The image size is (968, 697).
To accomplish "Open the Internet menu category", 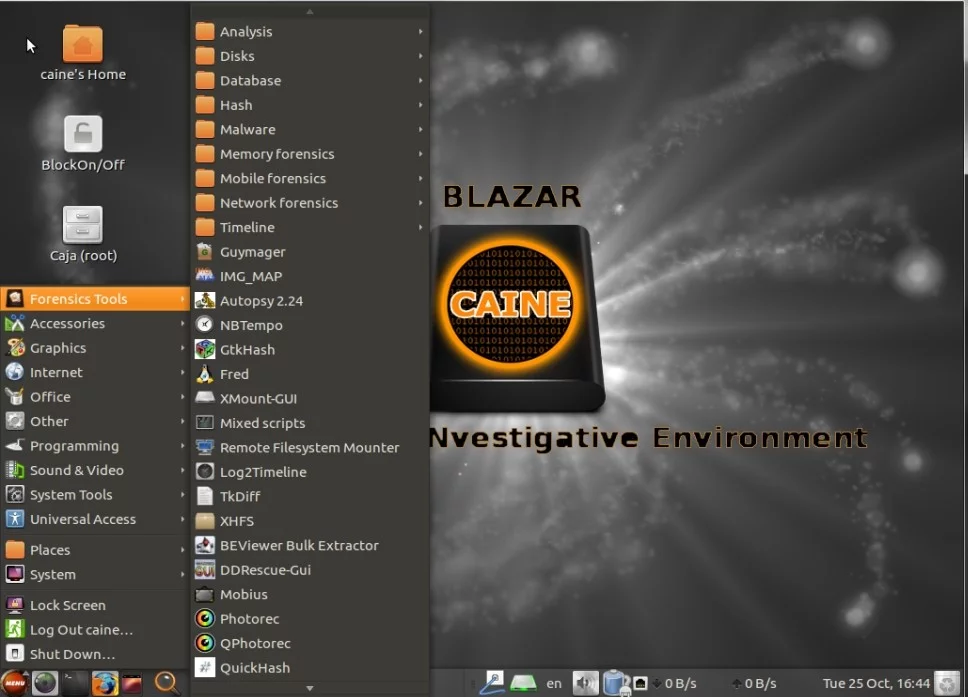I will [56, 373].
